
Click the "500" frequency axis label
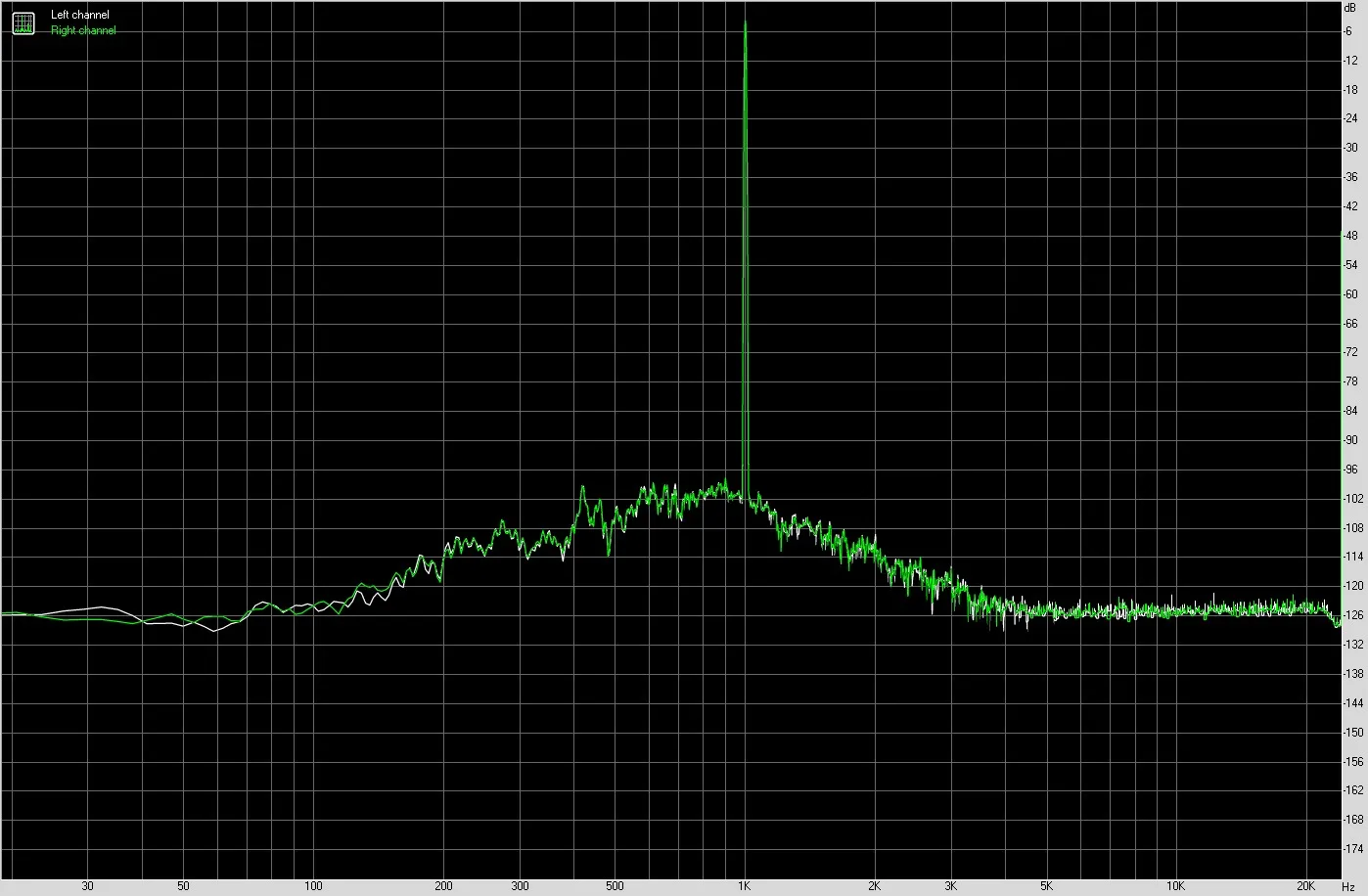point(615,886)
